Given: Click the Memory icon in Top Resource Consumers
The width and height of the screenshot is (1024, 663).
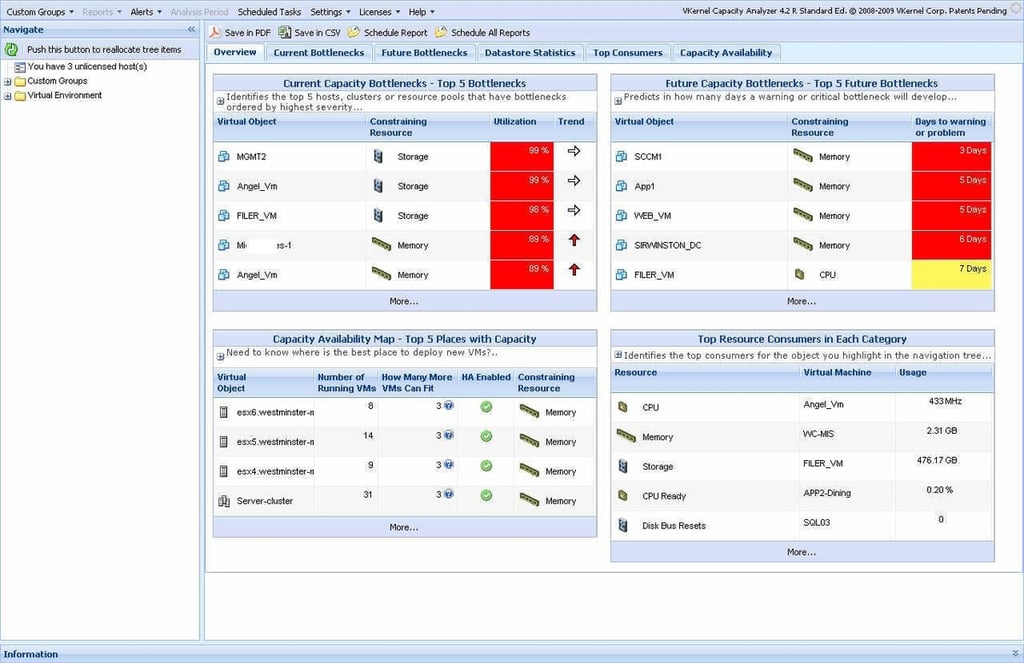Looking at the screenshot, I should (626, 436).
